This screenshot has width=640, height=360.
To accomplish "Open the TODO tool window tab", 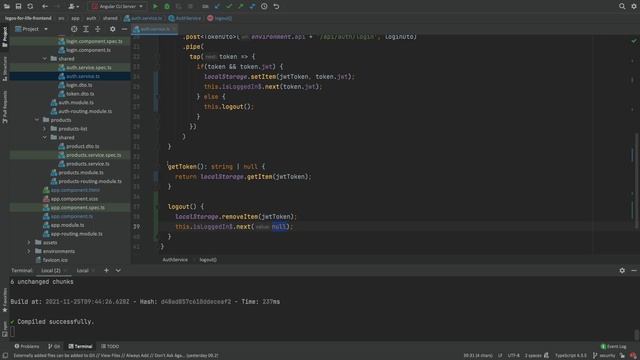I will coord(110,346).
